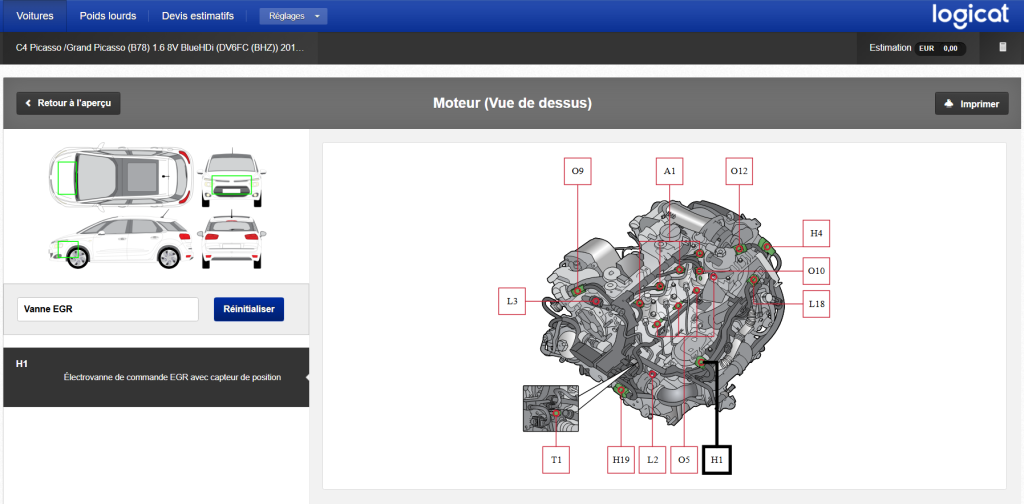Select the car top view thumbnail
Viewport: 1024px width, 504px height.
(116, 177)
